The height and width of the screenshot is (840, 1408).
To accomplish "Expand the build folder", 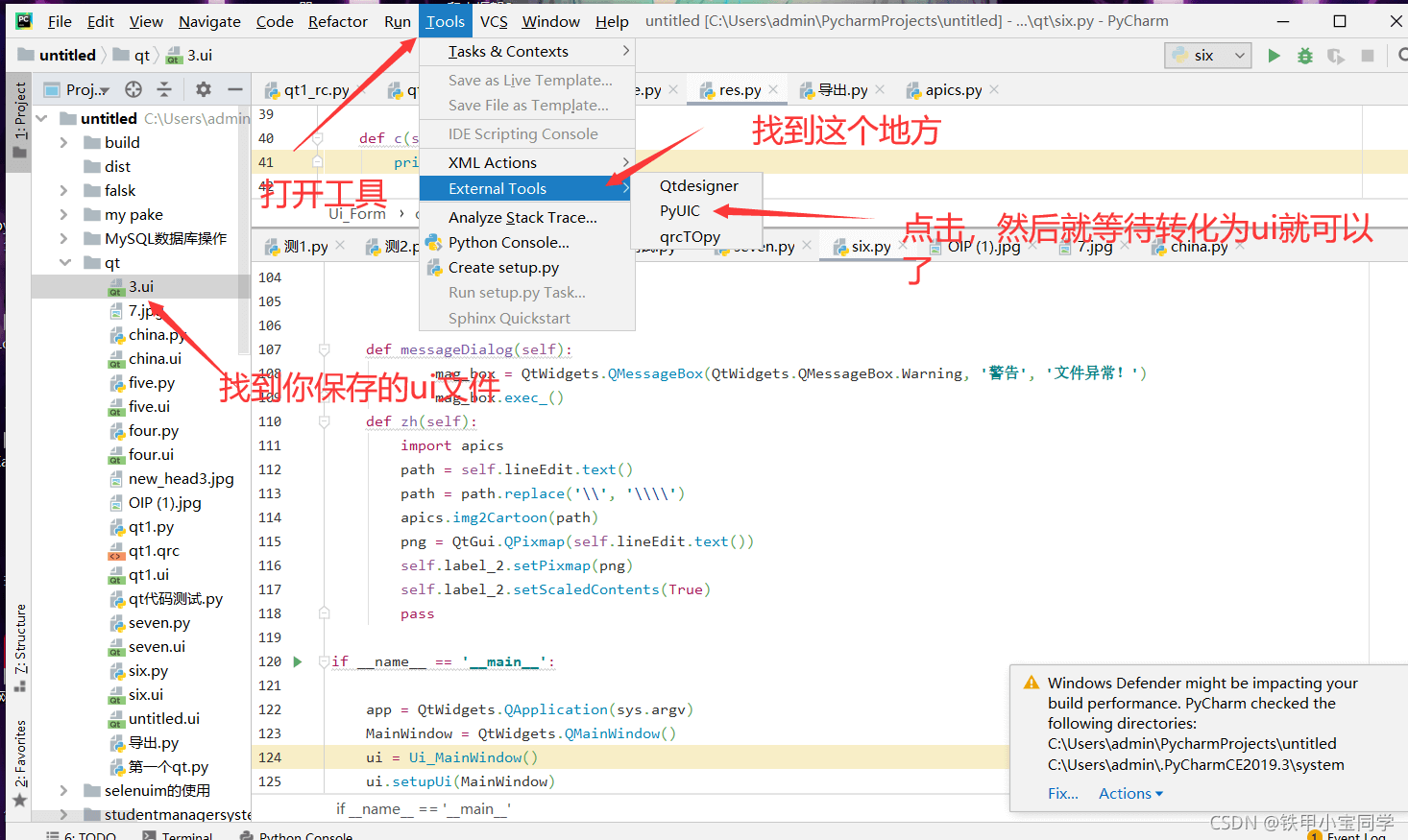I will [64, 142].
